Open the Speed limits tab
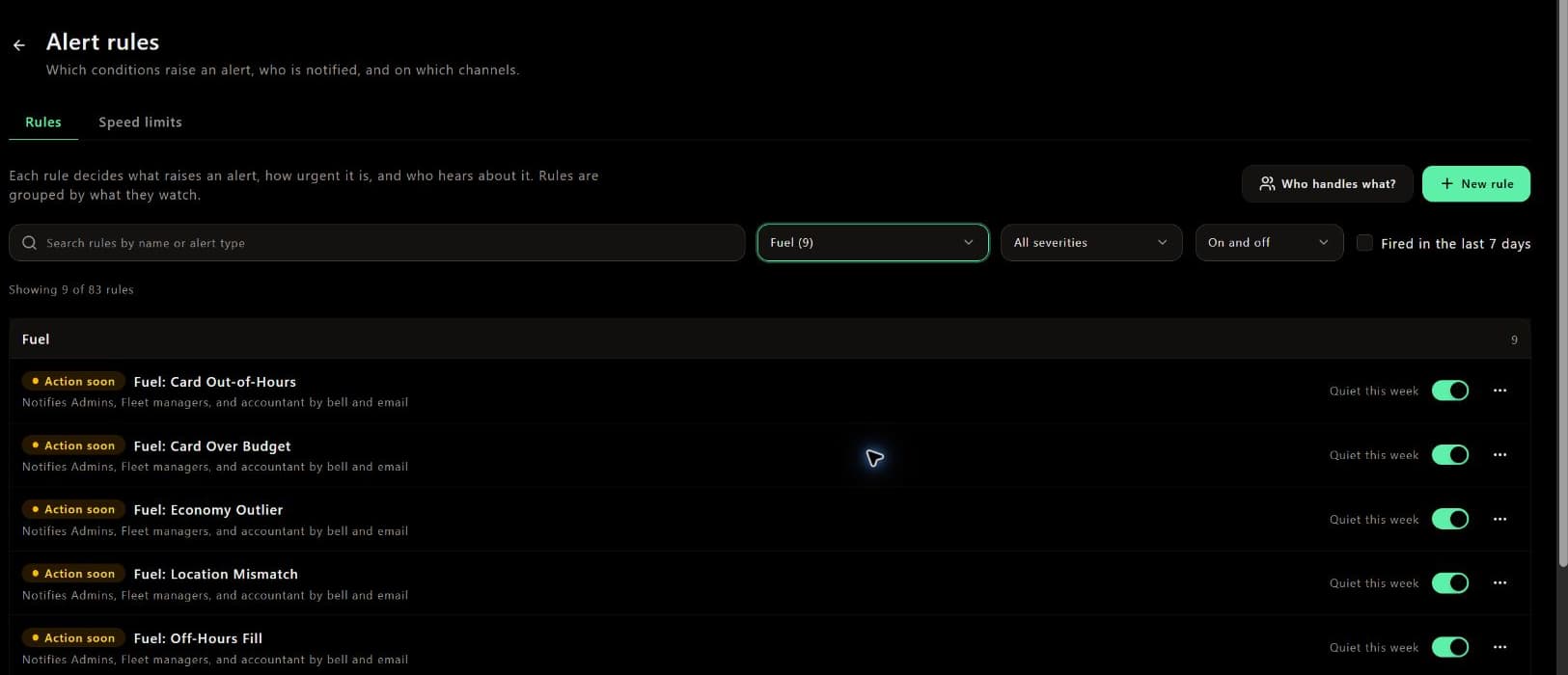The image size is (1568, 675). 140,122
